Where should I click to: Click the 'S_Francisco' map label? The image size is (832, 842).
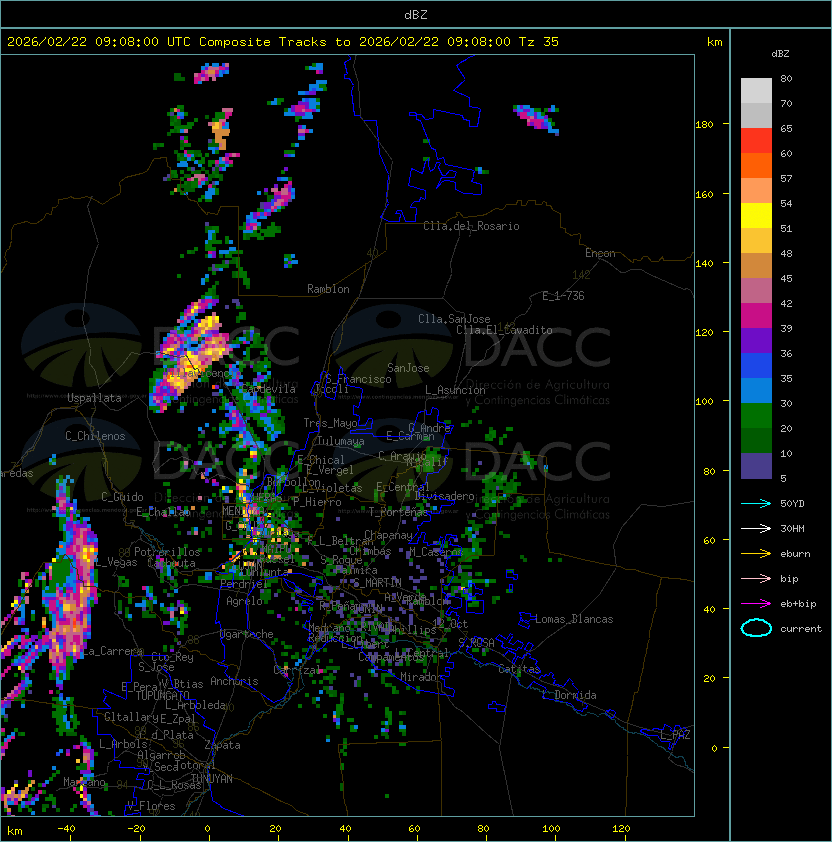[358, 379]
